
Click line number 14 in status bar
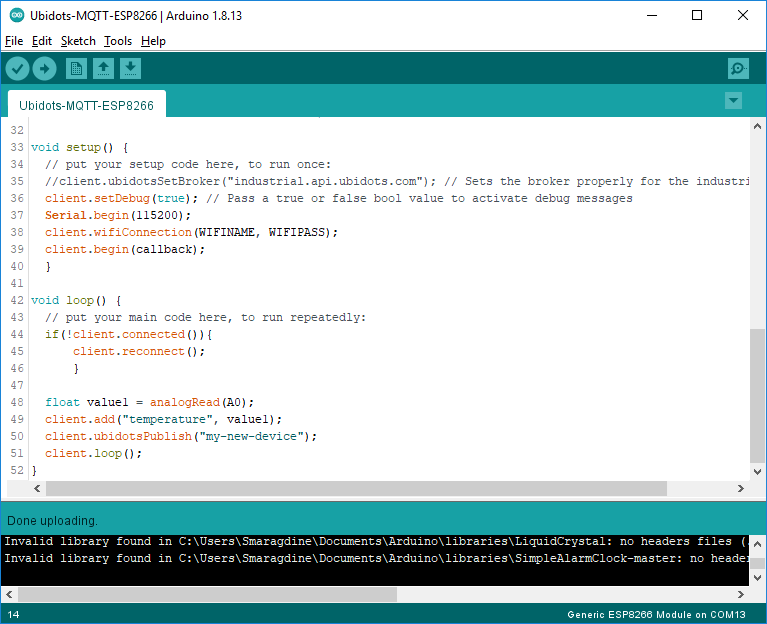pos(13,615)
